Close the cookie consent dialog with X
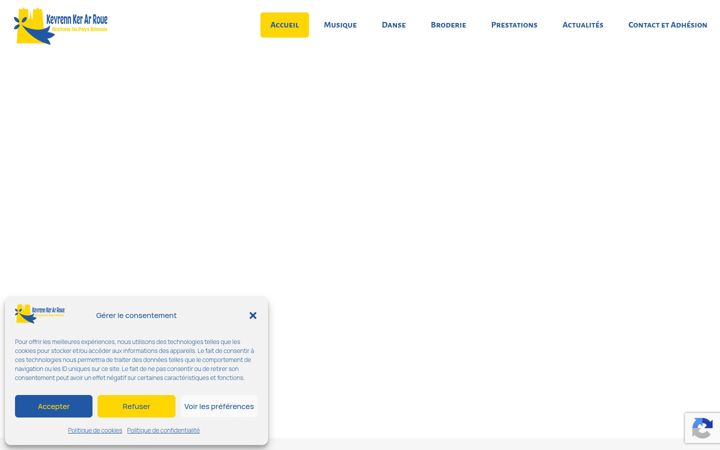The width and height of the screenshot is (720, 450). point(253,315)
